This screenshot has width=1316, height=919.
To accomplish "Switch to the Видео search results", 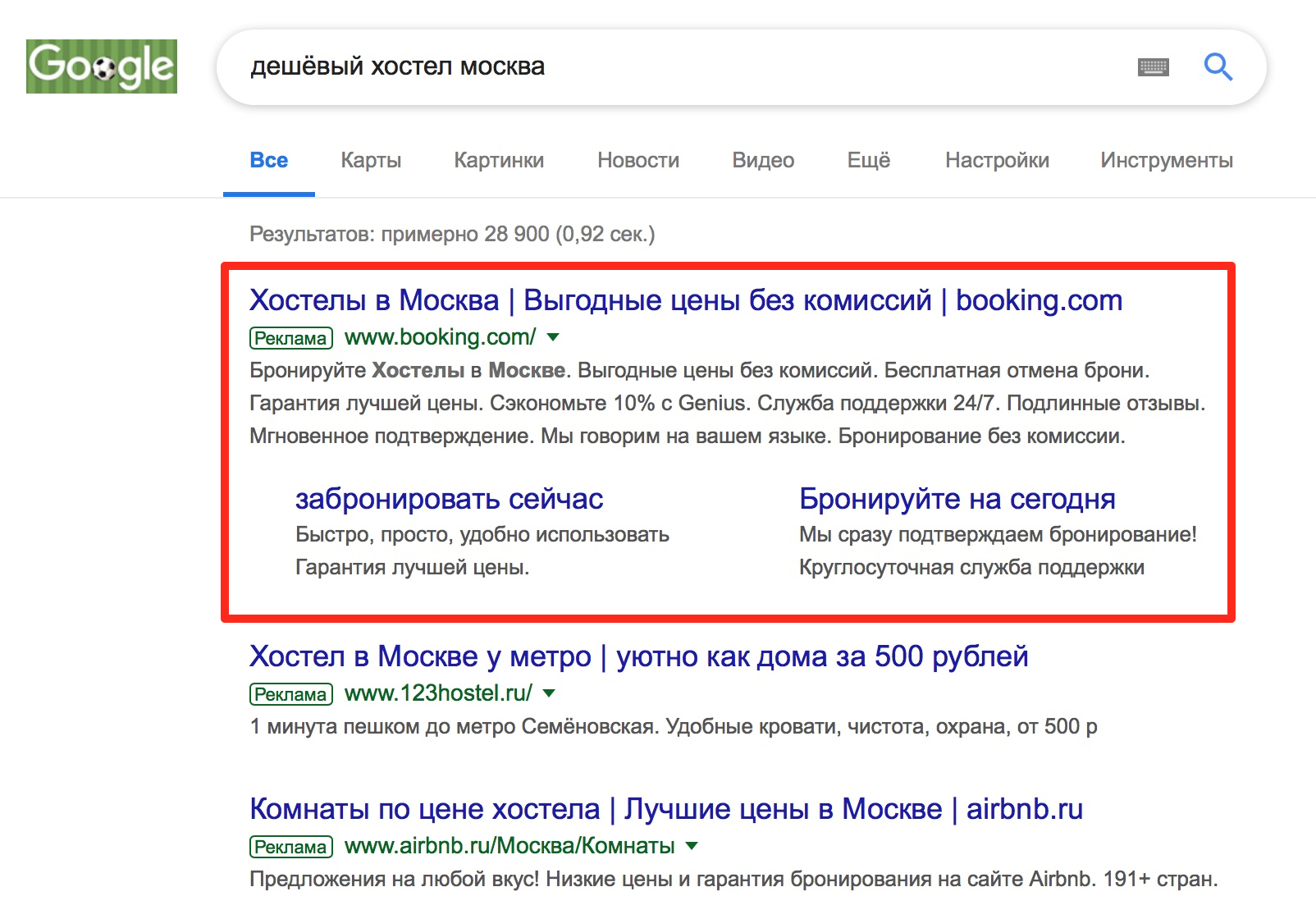I will point(762,160).
